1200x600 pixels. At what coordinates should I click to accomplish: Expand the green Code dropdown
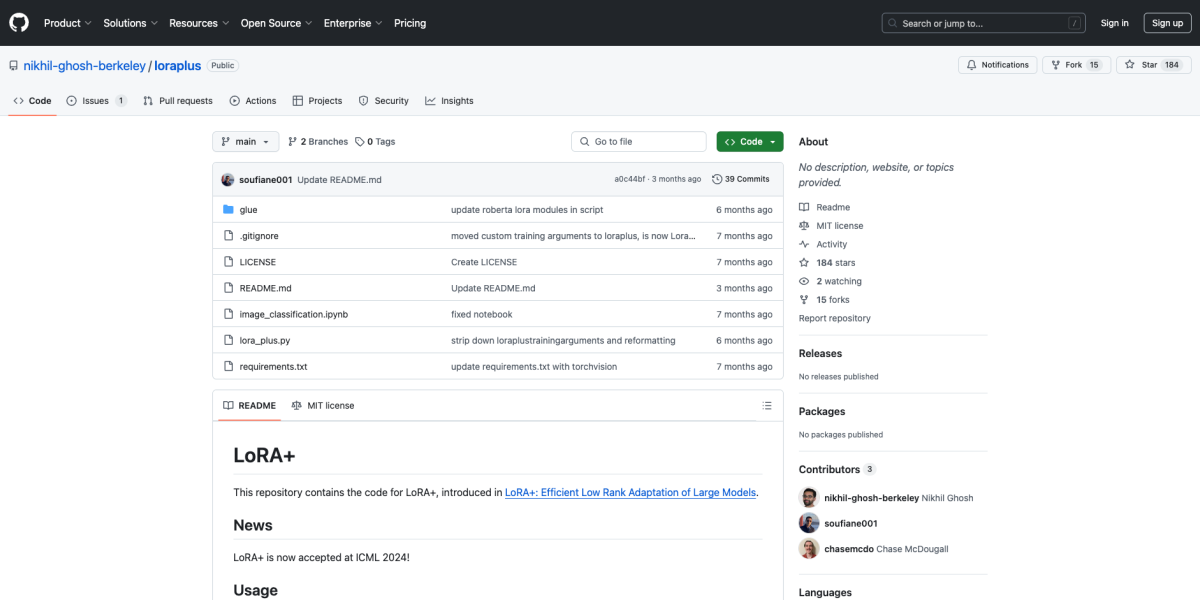750,142
